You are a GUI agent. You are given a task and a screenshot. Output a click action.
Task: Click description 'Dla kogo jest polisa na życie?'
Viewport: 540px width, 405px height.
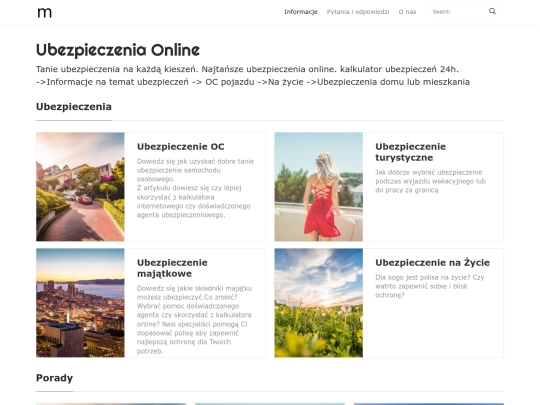pos(423,277)
